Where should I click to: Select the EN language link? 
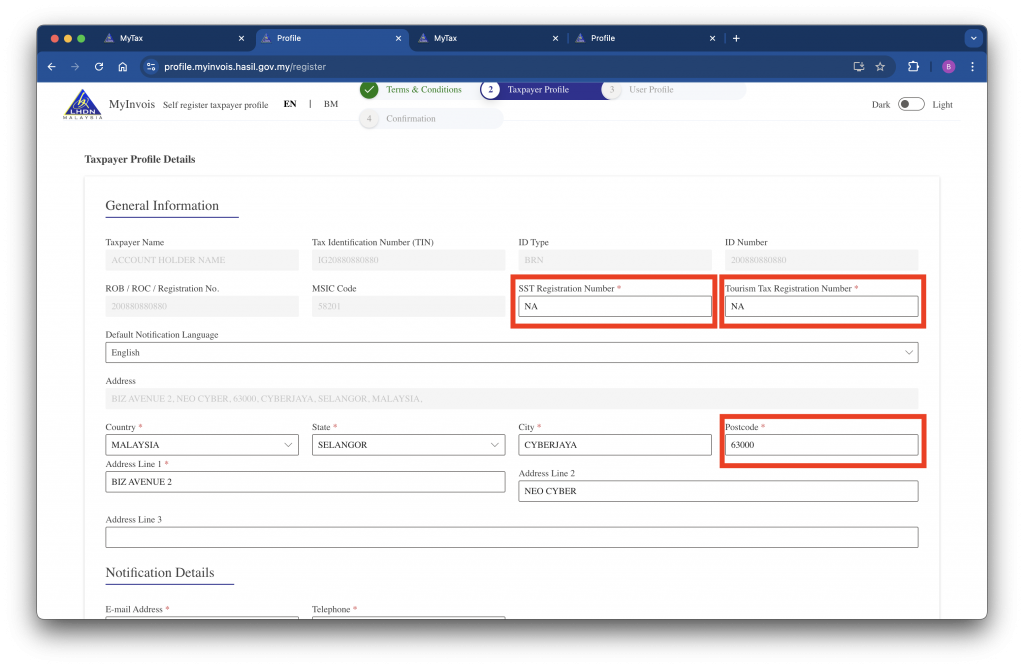[290, 104]
